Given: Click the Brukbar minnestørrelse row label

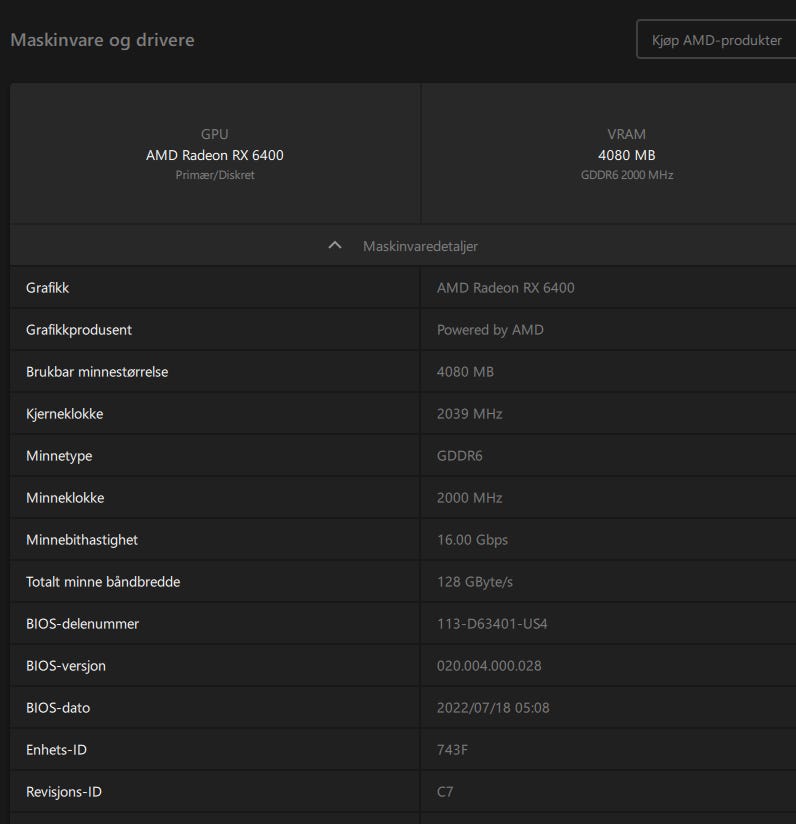Looking at the screenshot, I should [97, 372].
